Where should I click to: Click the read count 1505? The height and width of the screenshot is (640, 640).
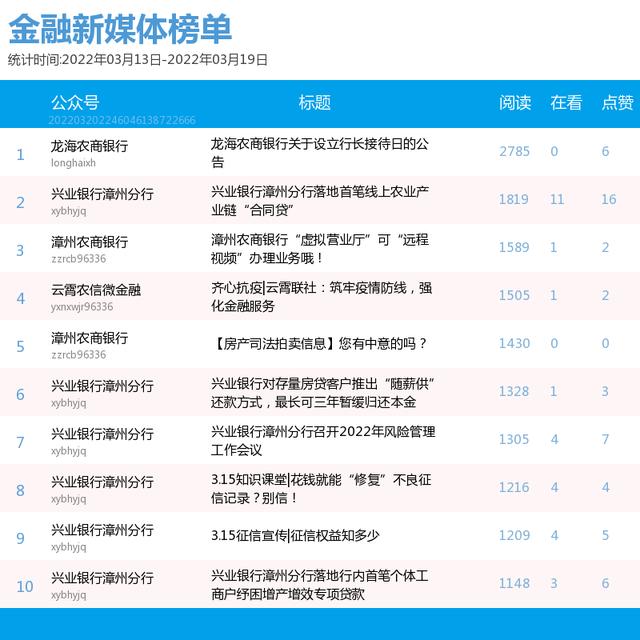tap(514, 296)
